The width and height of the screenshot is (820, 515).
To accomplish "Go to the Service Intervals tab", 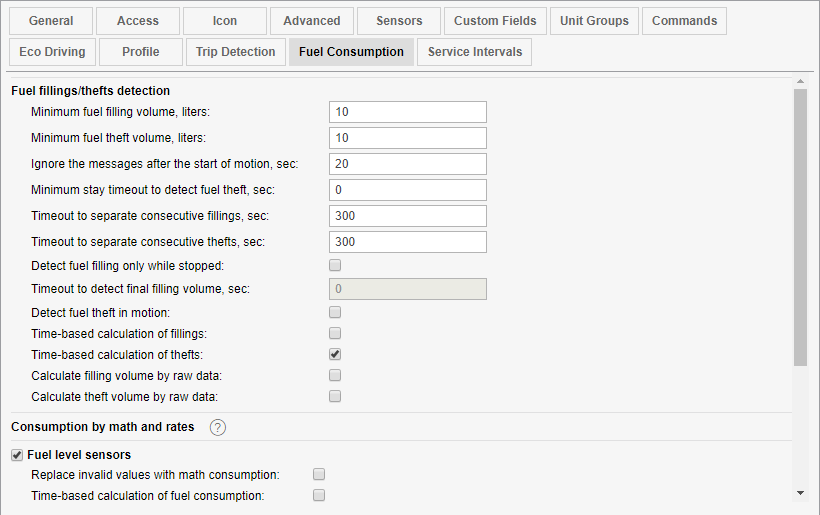I will click(475, 52).
